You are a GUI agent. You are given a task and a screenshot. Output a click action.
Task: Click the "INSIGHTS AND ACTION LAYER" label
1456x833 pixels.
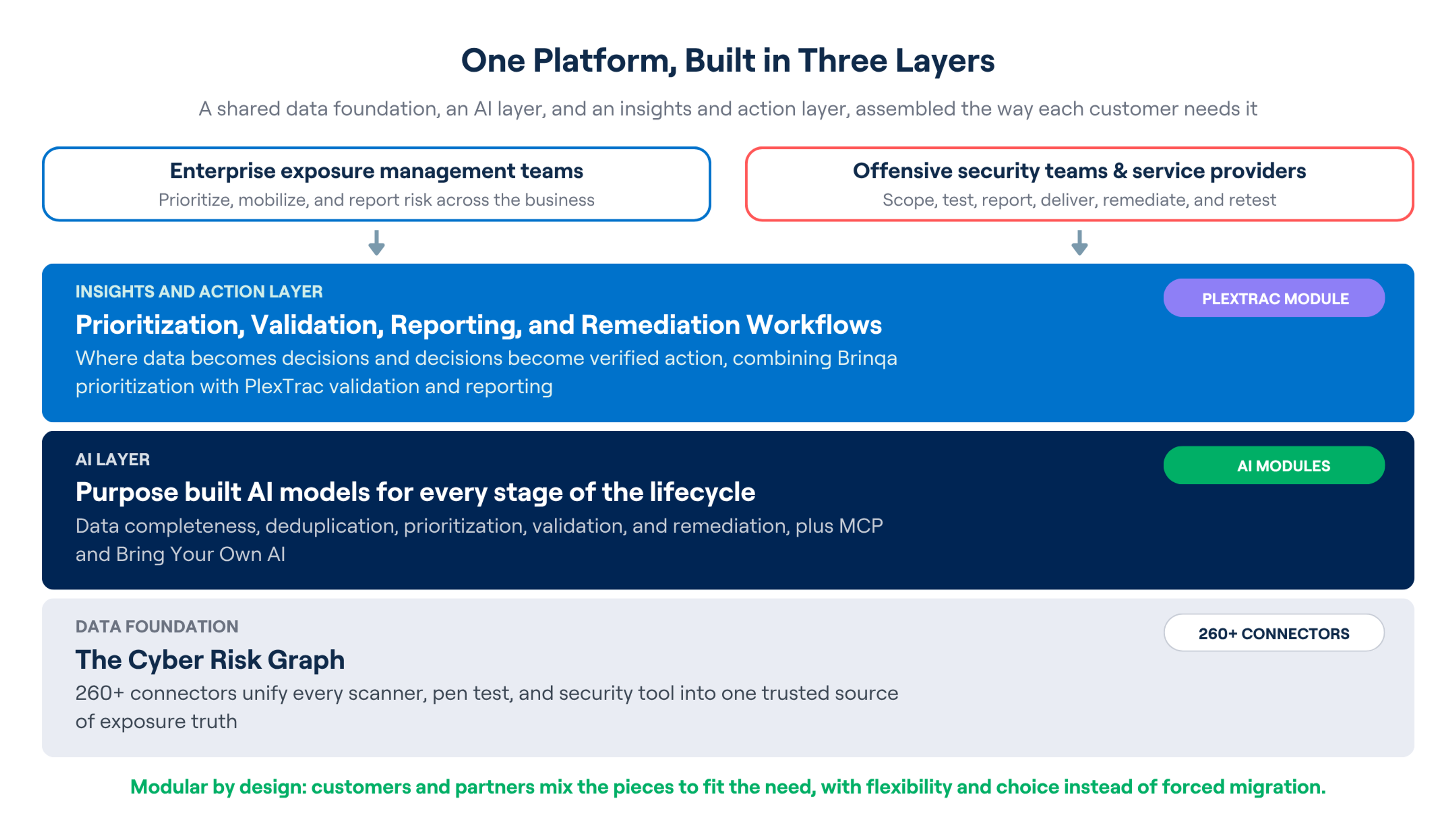pos(199,292)
